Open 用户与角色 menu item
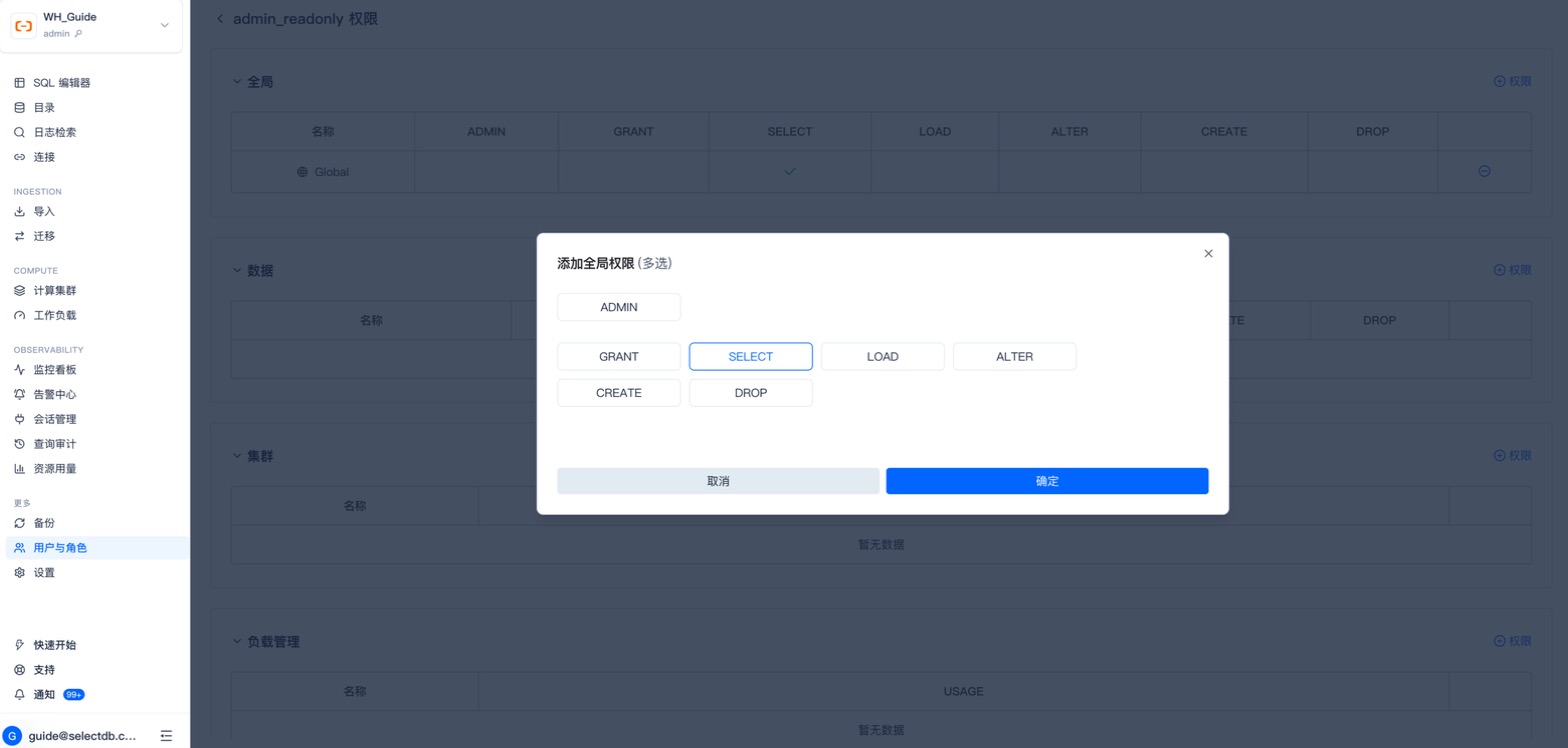Screen dimensions: 1568x748 click(97, 548)
